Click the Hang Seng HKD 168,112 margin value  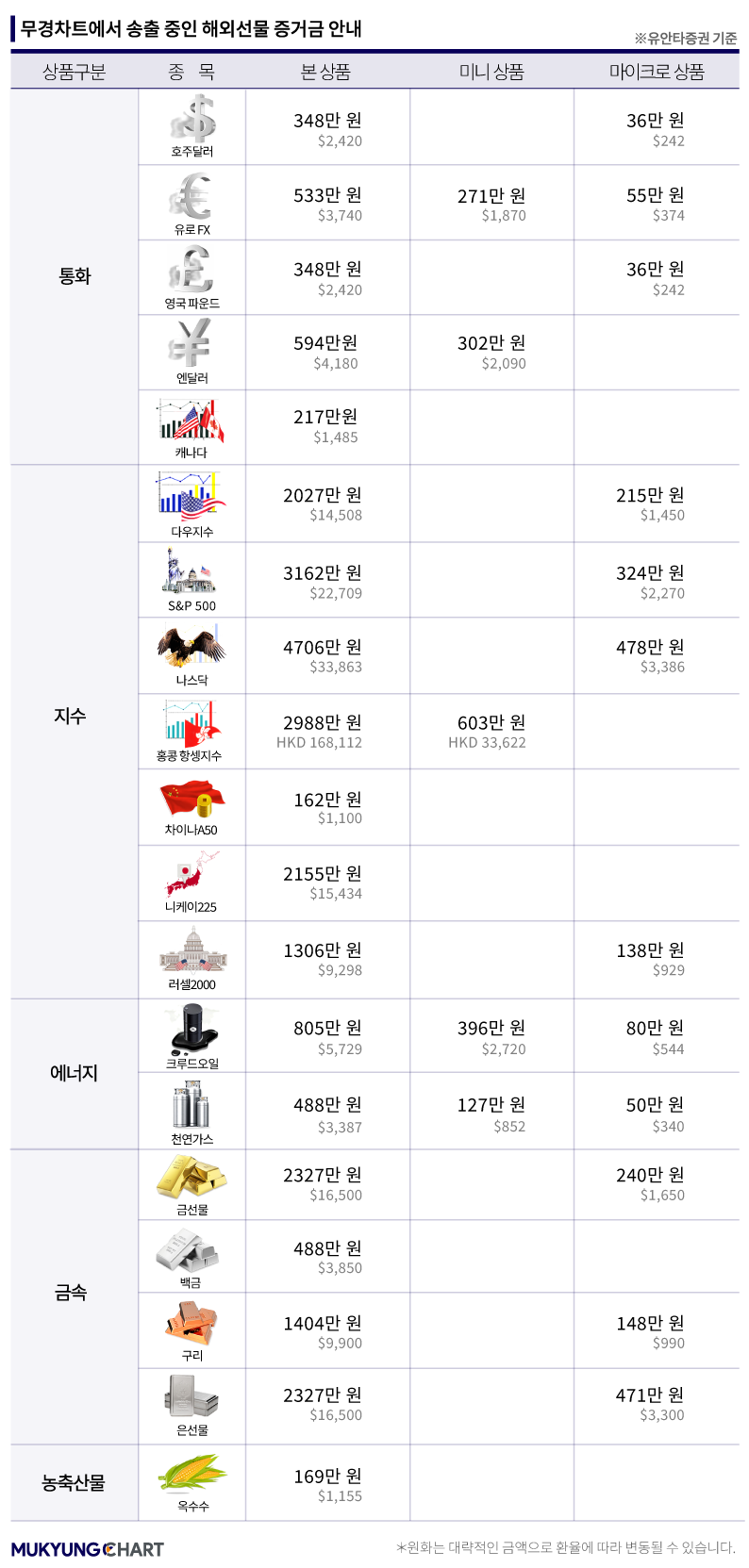(x=319, y=743)
